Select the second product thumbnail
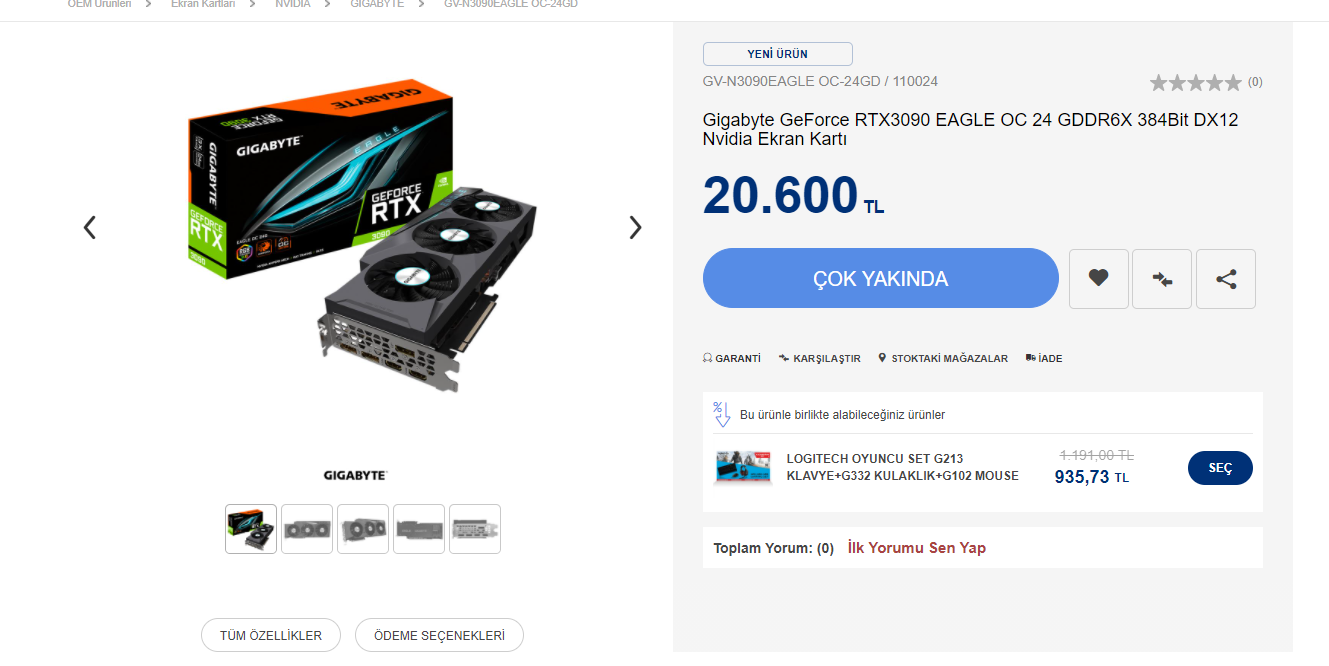Viewport: 1329px width, 666px height. [307, 529]
